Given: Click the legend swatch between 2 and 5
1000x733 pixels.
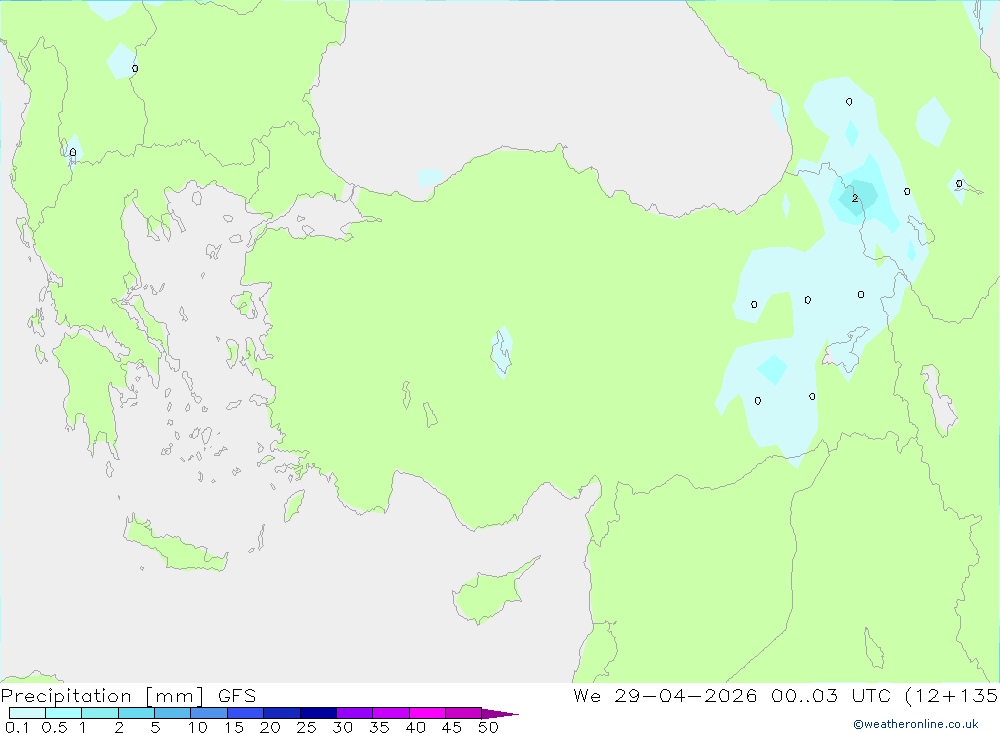Looking at the screenshot, I should [136, 713].
